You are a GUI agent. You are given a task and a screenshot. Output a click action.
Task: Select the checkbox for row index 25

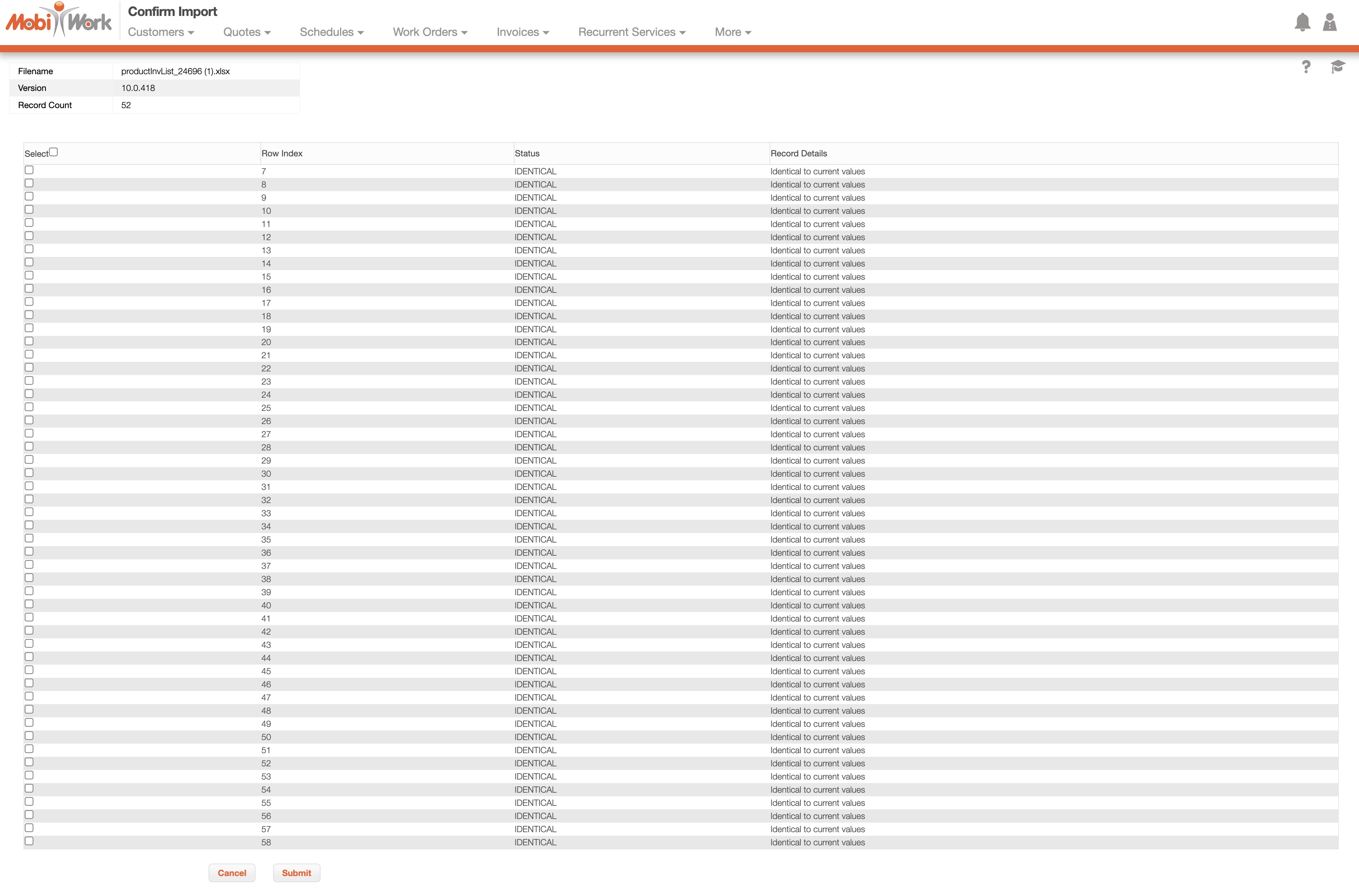pos(29,407)
